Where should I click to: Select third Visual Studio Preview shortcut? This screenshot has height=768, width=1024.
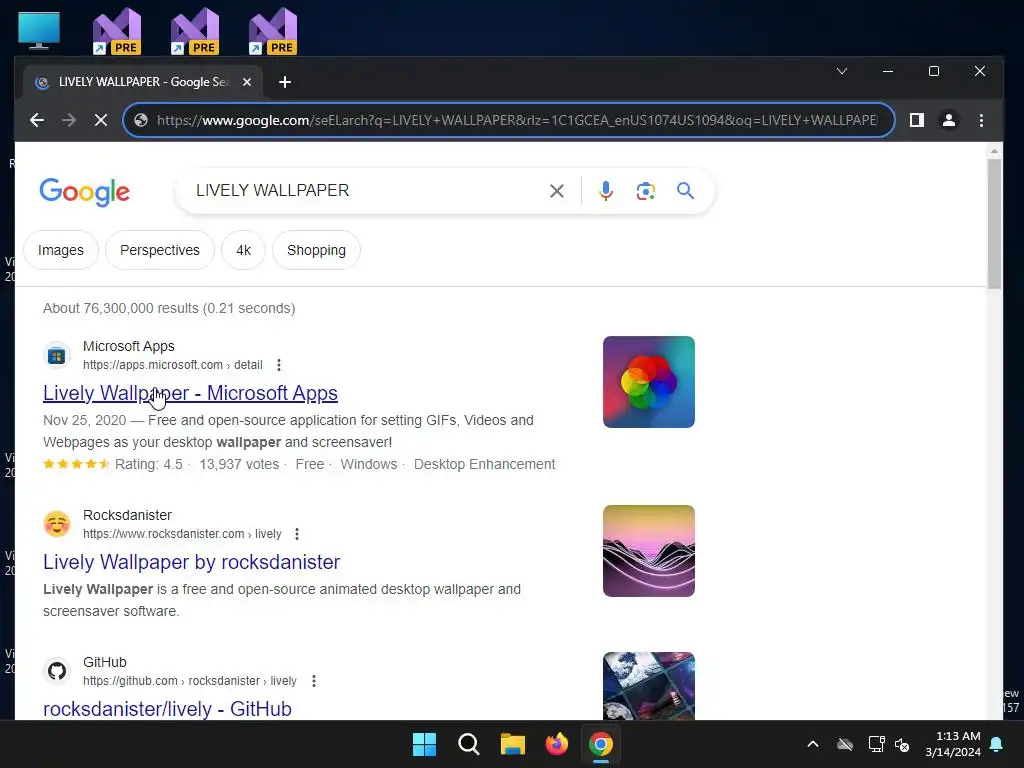273,31
